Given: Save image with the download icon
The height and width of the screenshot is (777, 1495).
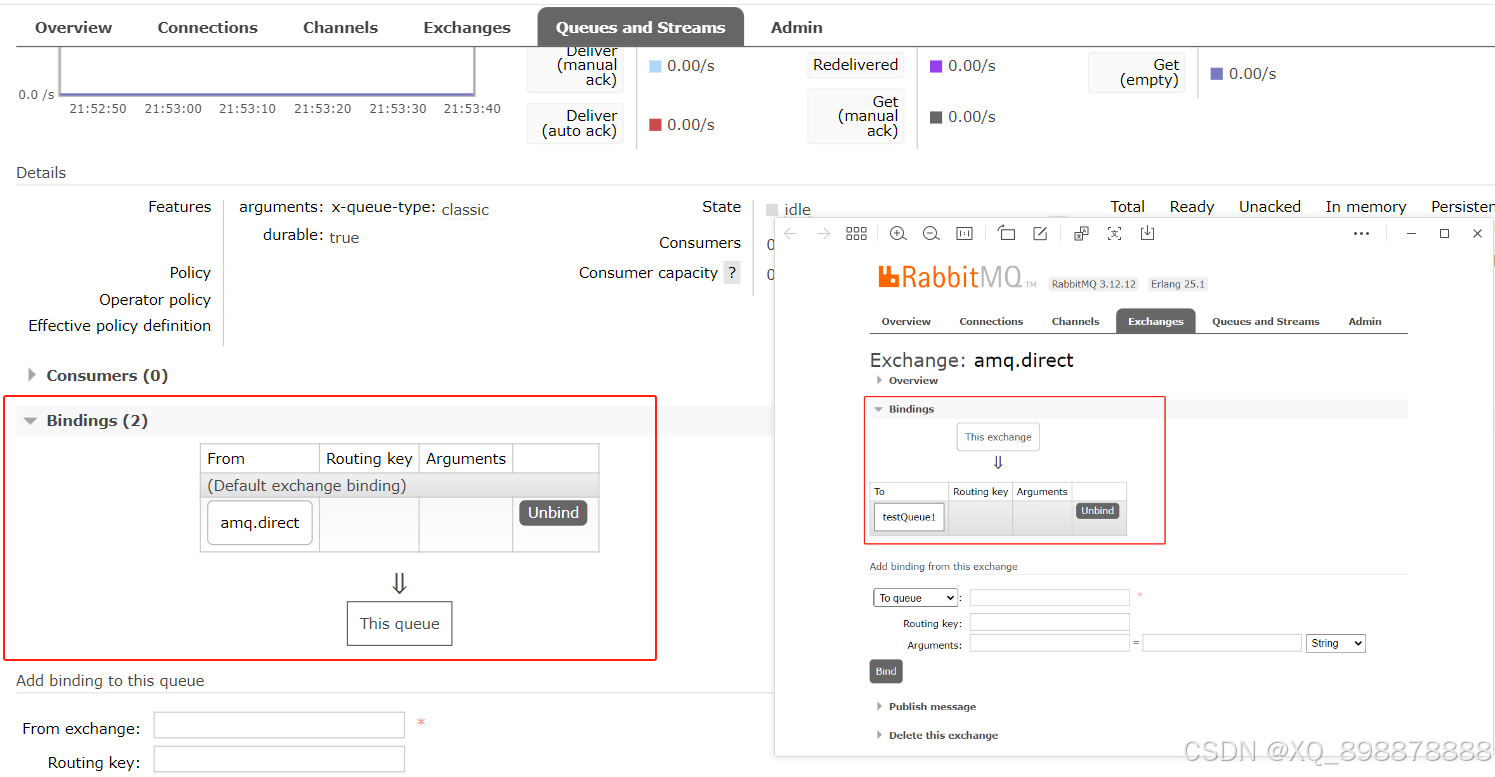Looking at the screenshot, I should click(x=1147, y=233).
